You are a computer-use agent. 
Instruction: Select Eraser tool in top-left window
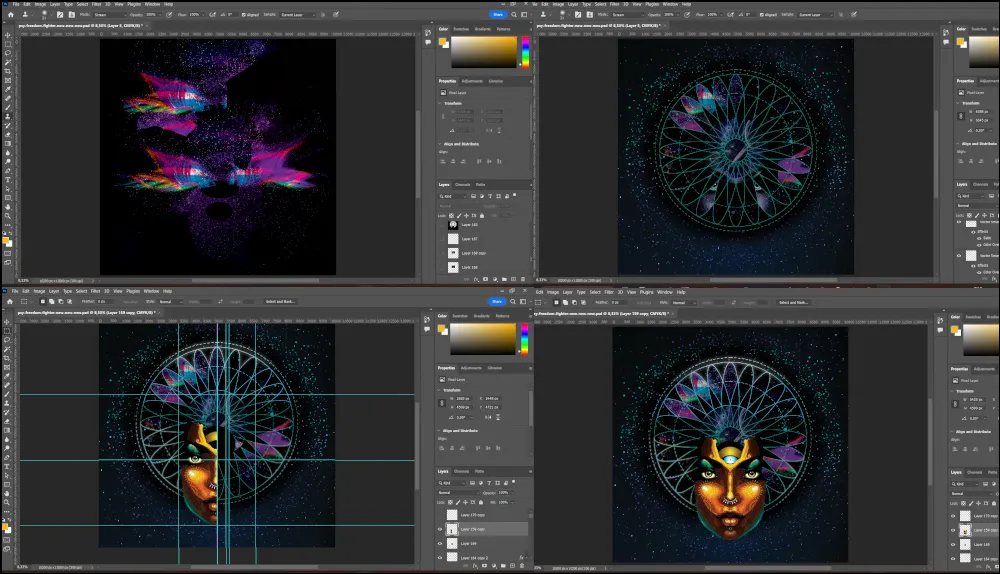point(8,135)
